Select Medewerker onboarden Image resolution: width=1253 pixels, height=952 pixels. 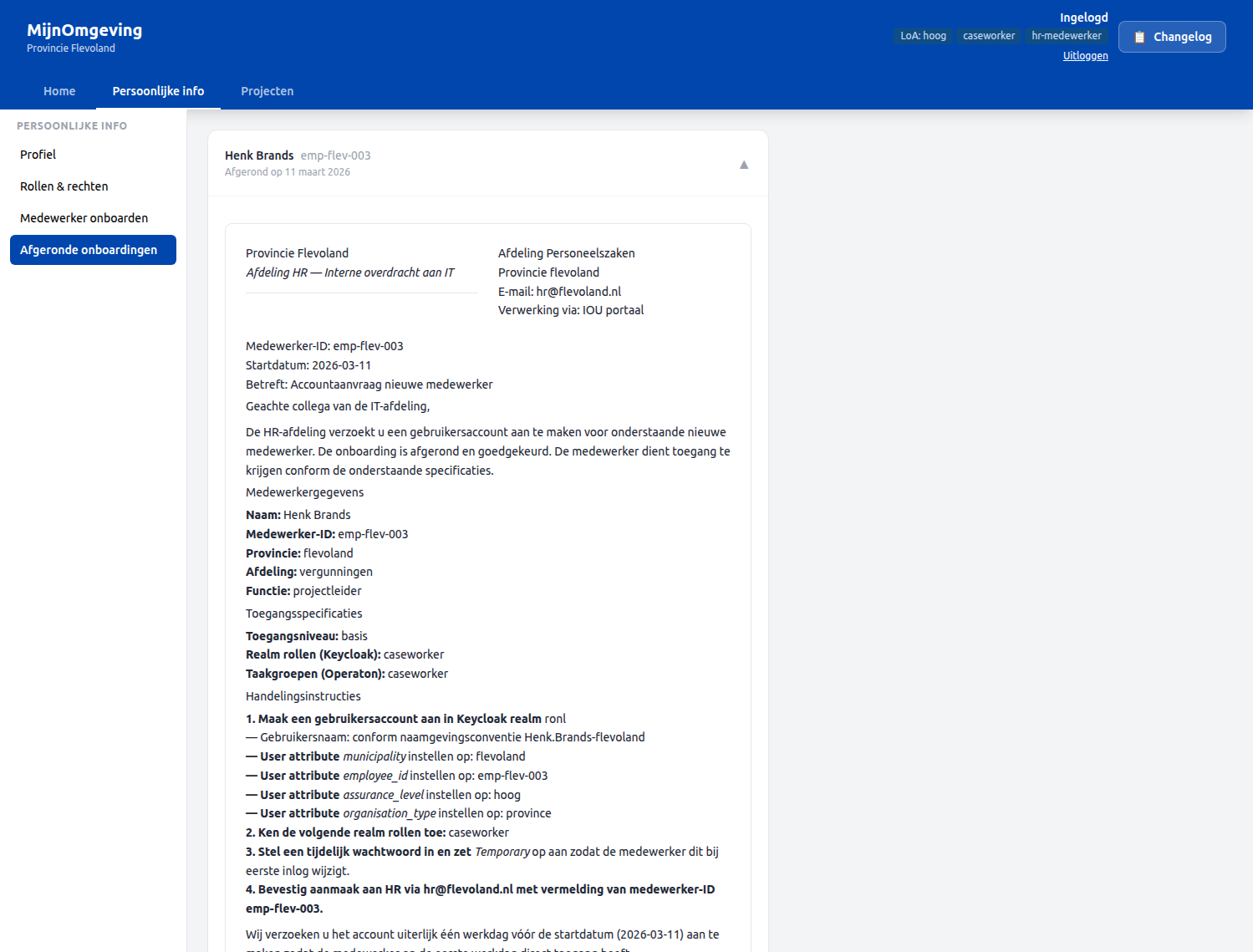pos(84,217)
